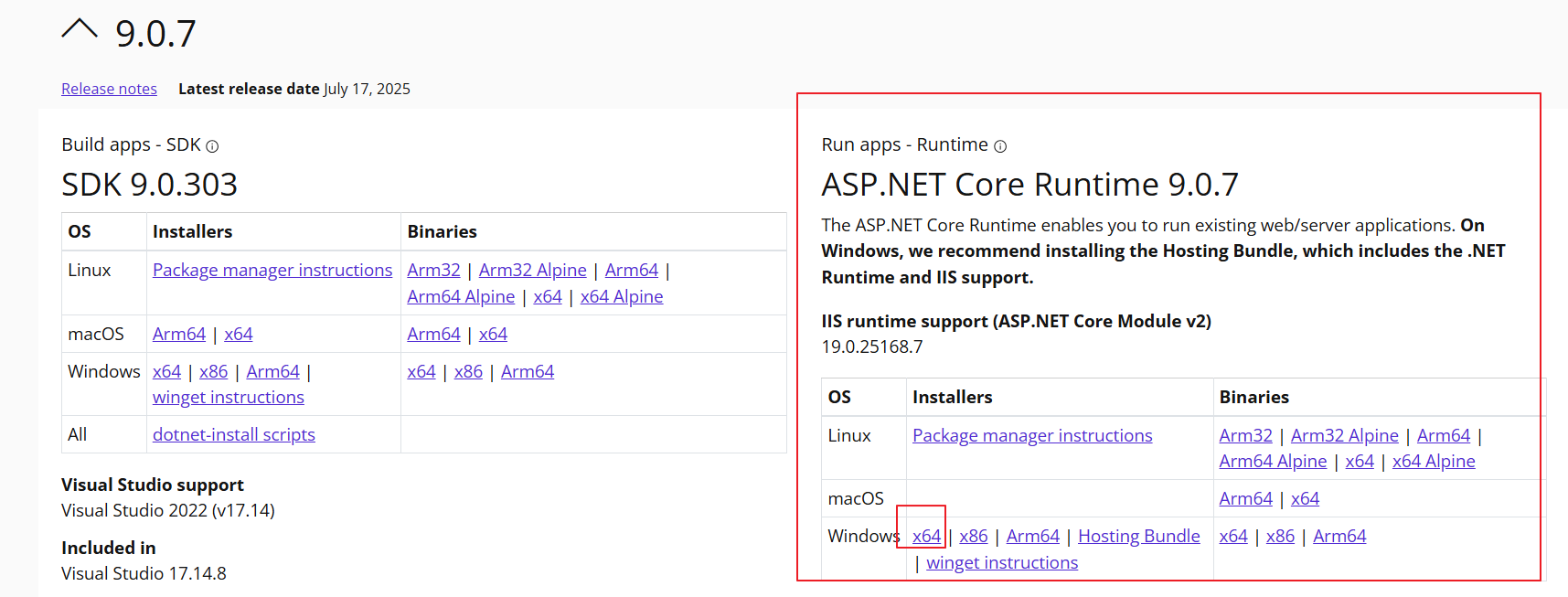This screenshot has height=597, width=1568.
Task: Open SDK winget instructions link
Action: [229, 397]
